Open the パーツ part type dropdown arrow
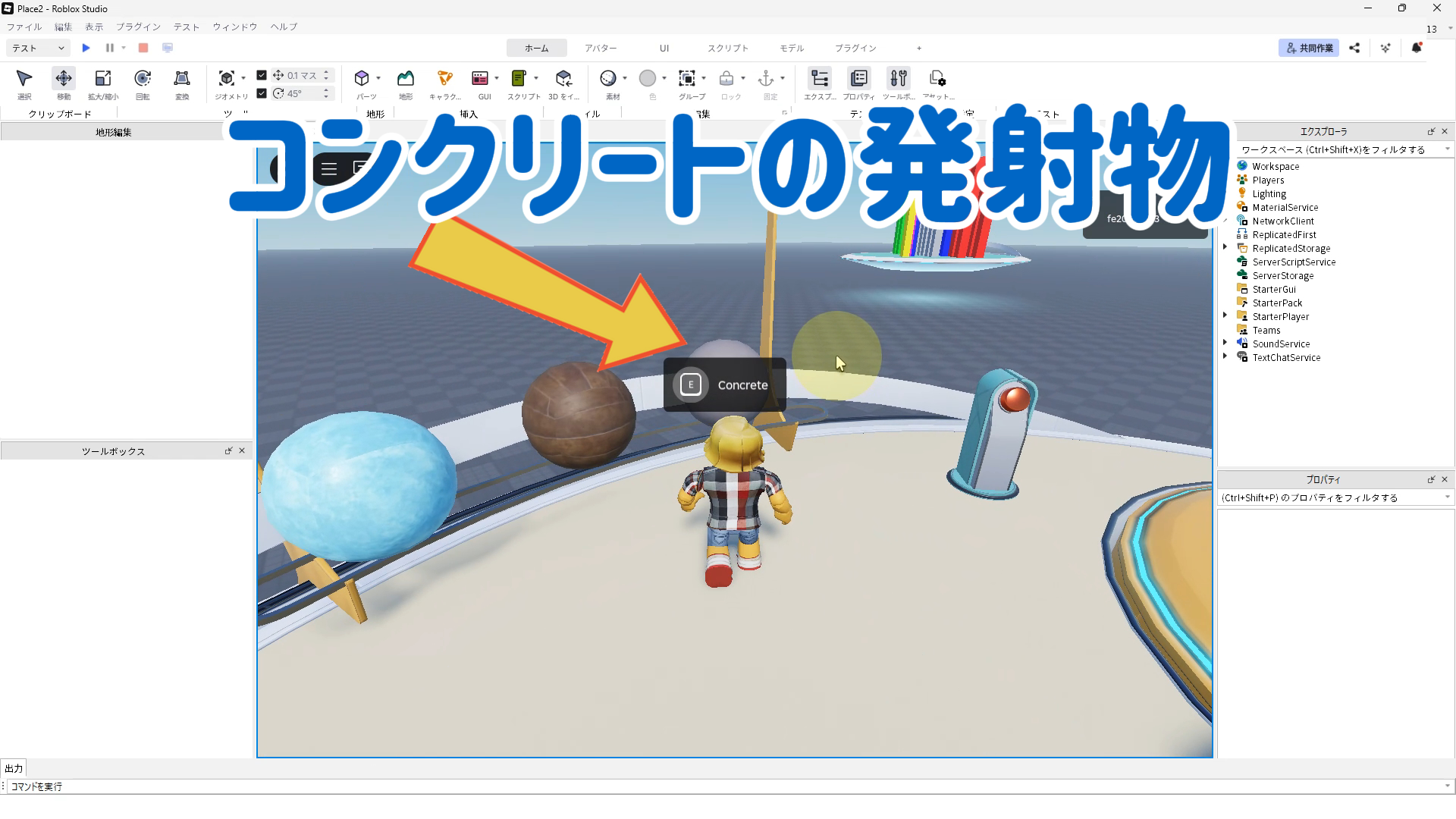This screenshot has width=1456, height=819. [378, 78]
